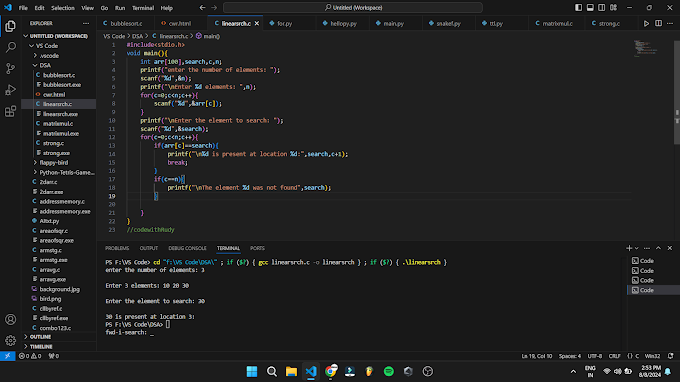Open background.jpg in the file tree
Image resolution: width=680 pixels, height=382 pixels.
click(x=59, y=289)
